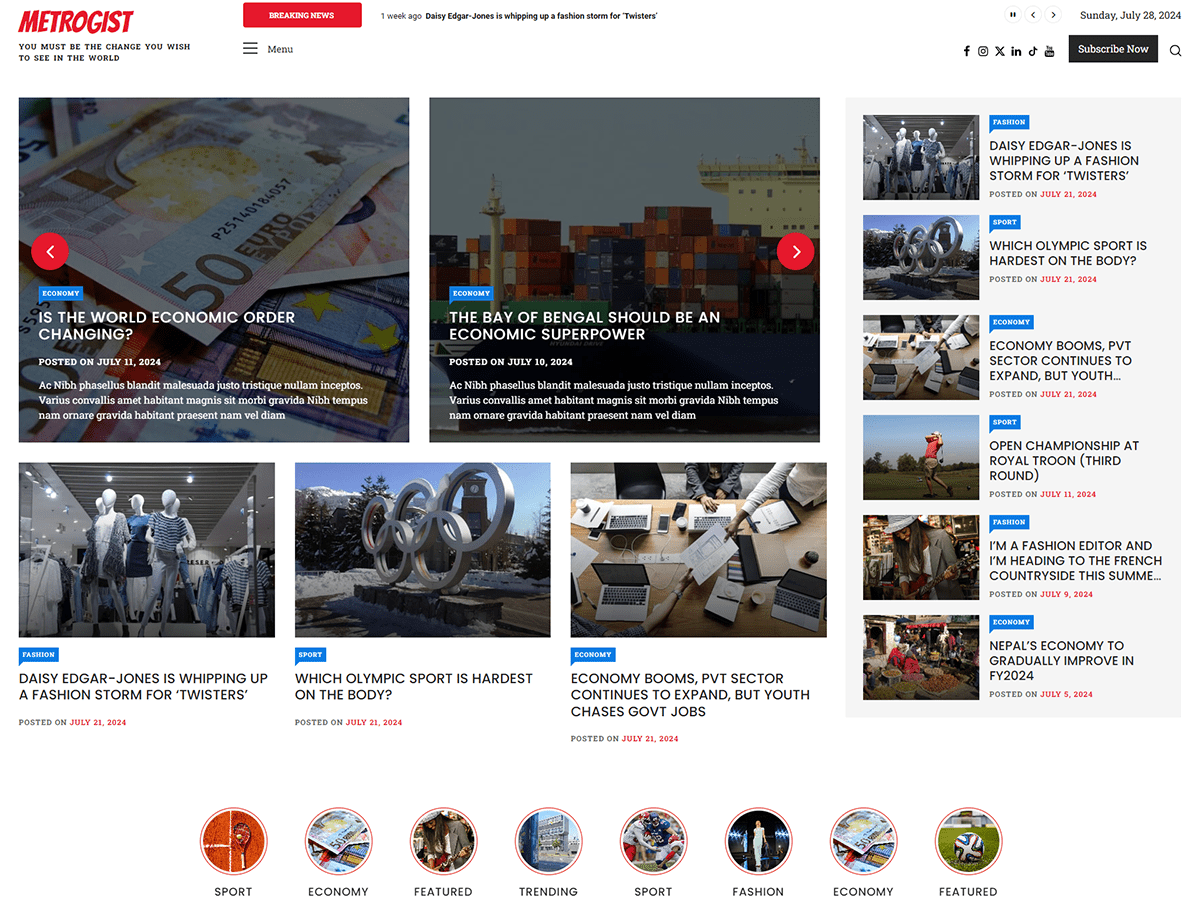The height and width of the screenshot is (900, 1200).
Task: Click the Subscribe Now button
Action: (x=1112, y=48)
